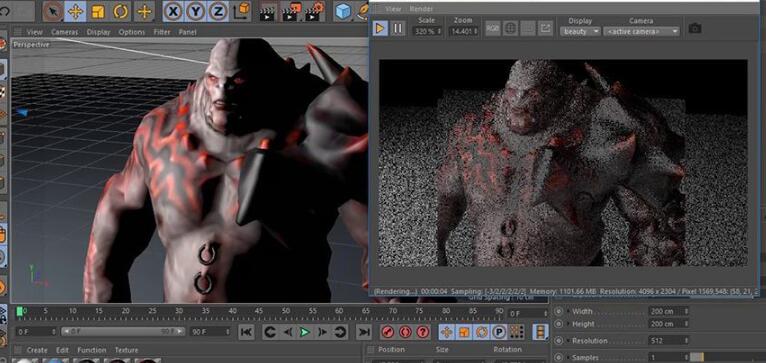Toggle rotation keyframe recording icon
Screen dimensions: 766x363
pyautogui.click(x=481, y=333)
